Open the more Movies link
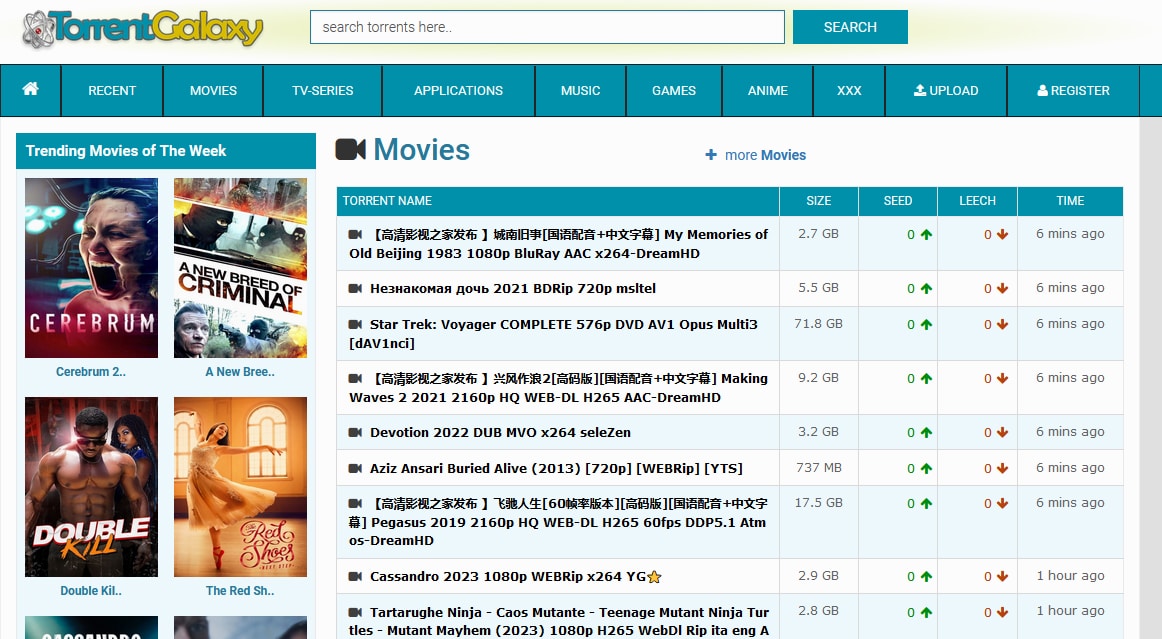The width and height of the screenshot is (1162, 639). 765,155
